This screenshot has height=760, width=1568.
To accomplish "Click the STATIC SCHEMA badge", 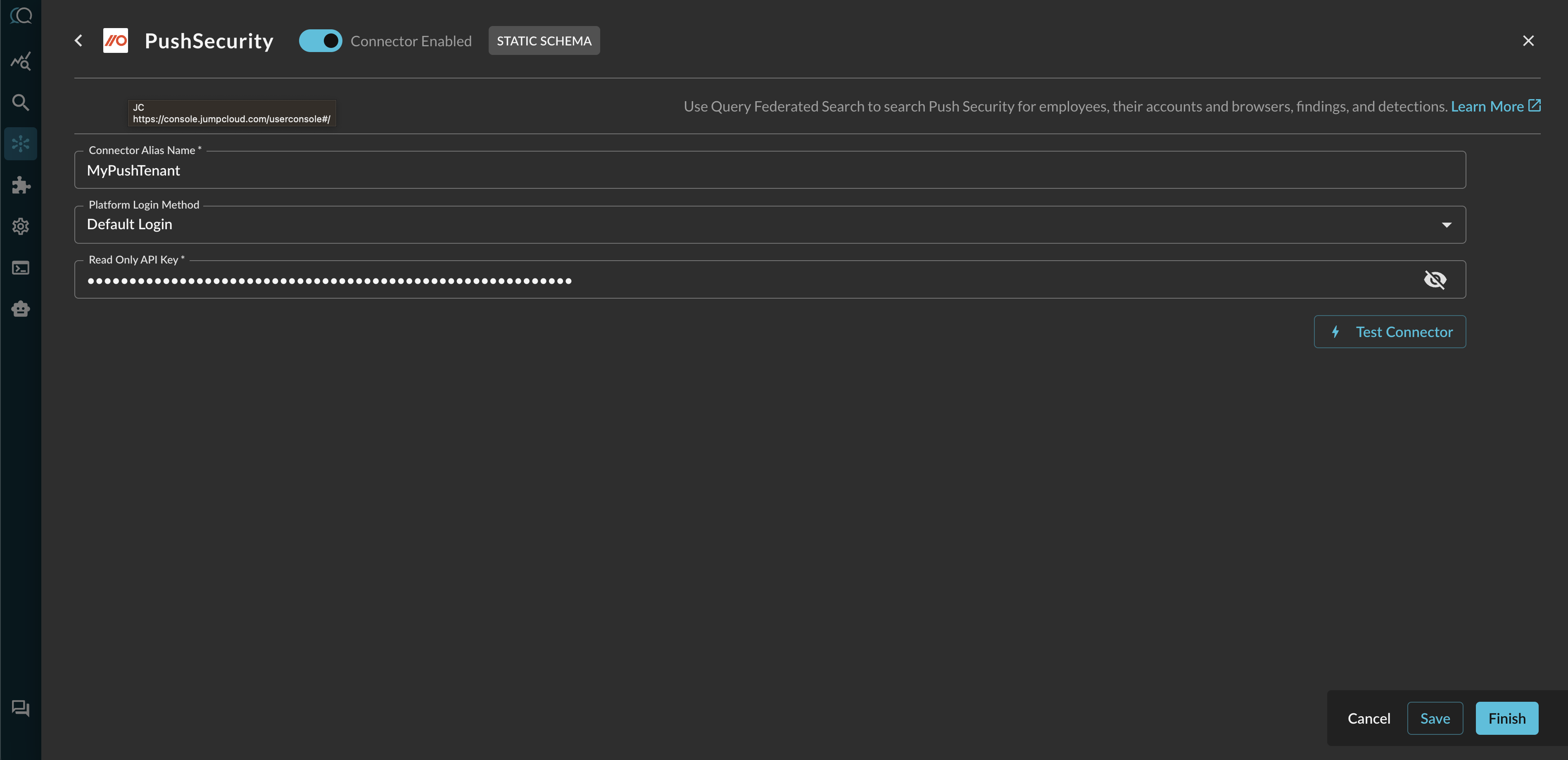I will click(544, 41).
